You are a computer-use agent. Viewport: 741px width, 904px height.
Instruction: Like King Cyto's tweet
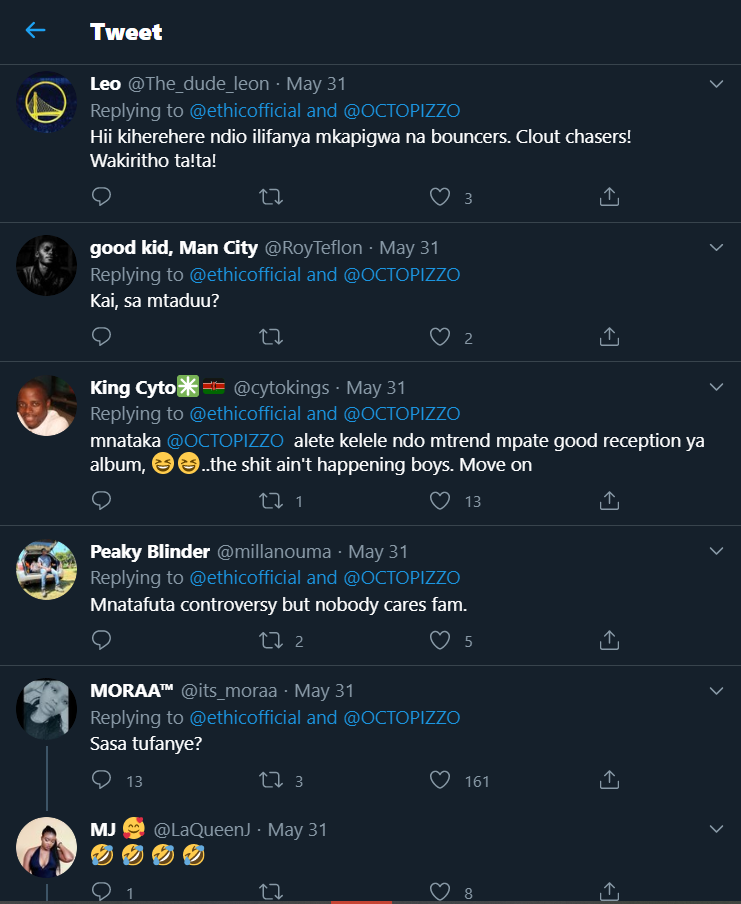pos(440,500)
